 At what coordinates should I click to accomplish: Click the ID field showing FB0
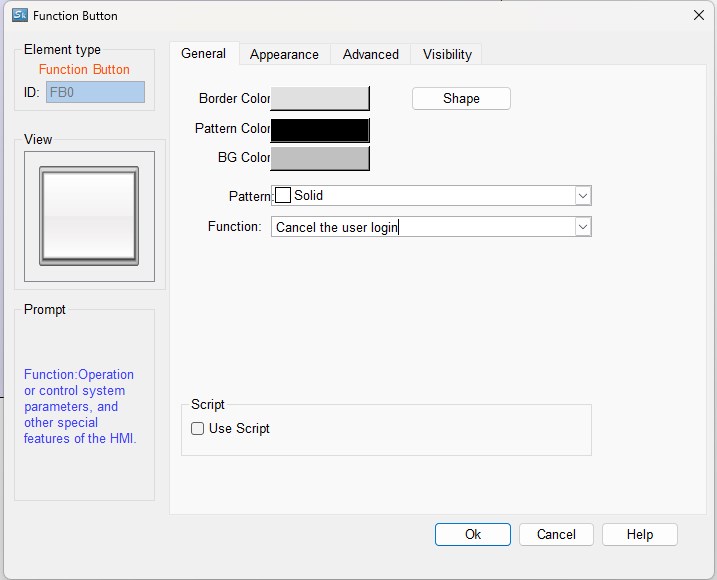(95, 92)
